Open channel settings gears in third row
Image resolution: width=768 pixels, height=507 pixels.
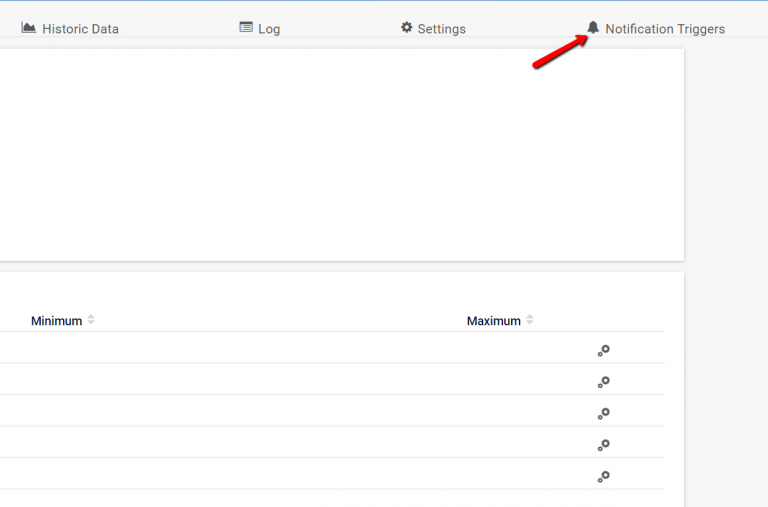[x=603, y=413]
